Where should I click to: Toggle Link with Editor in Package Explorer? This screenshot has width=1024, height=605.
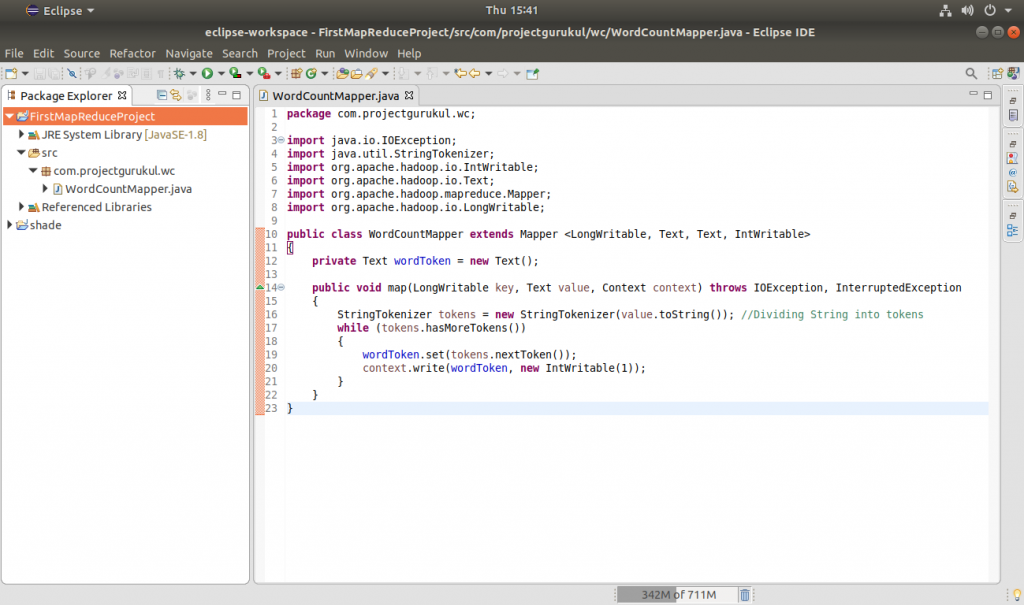(x=176, y=95)
